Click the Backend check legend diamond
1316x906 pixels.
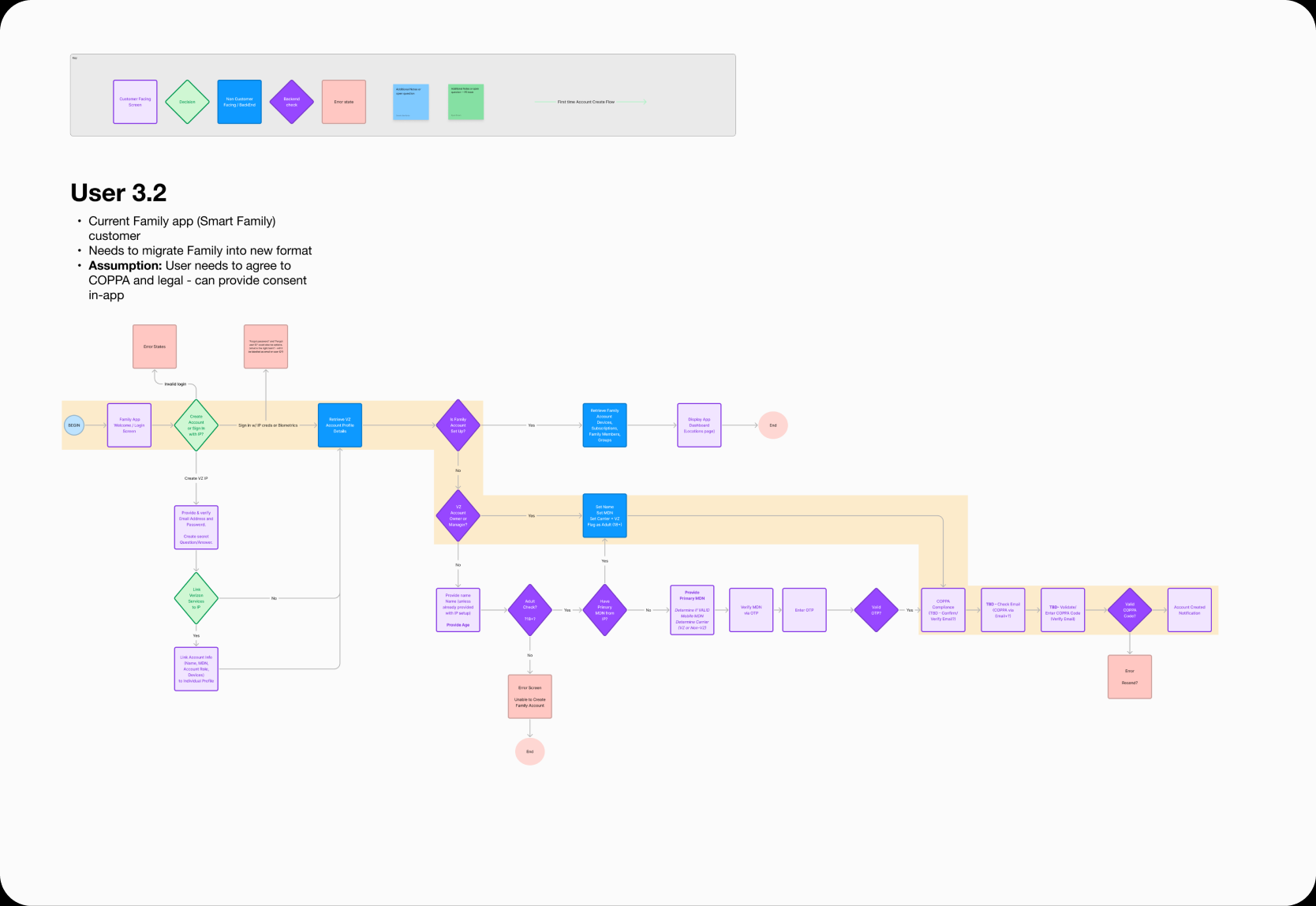[292, 102]
